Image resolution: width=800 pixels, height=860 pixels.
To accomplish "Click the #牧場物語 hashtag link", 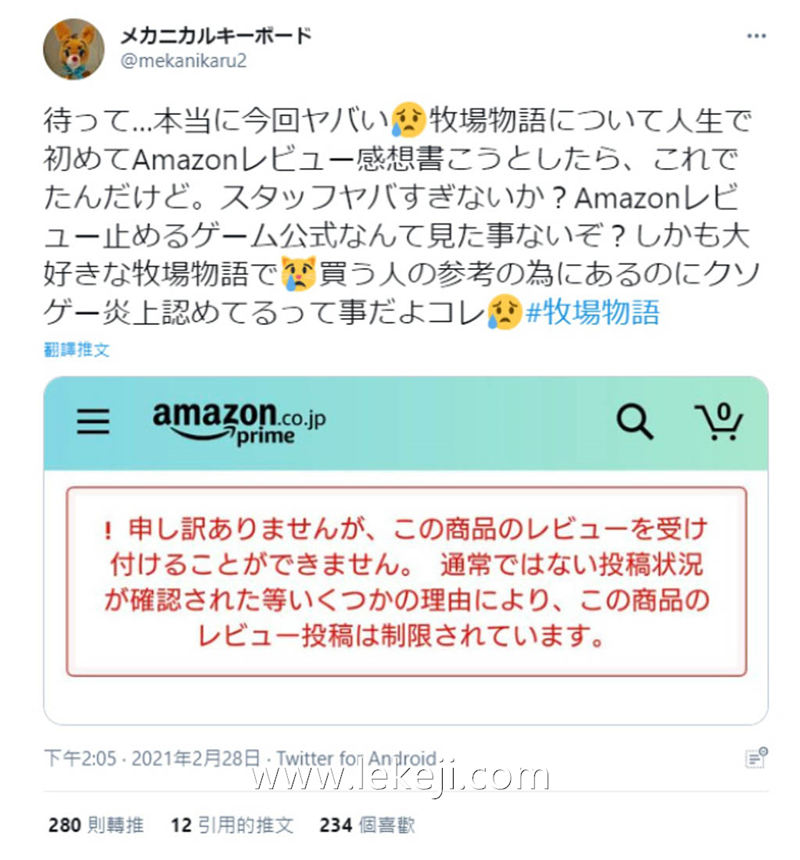I will tap(592, 312).
